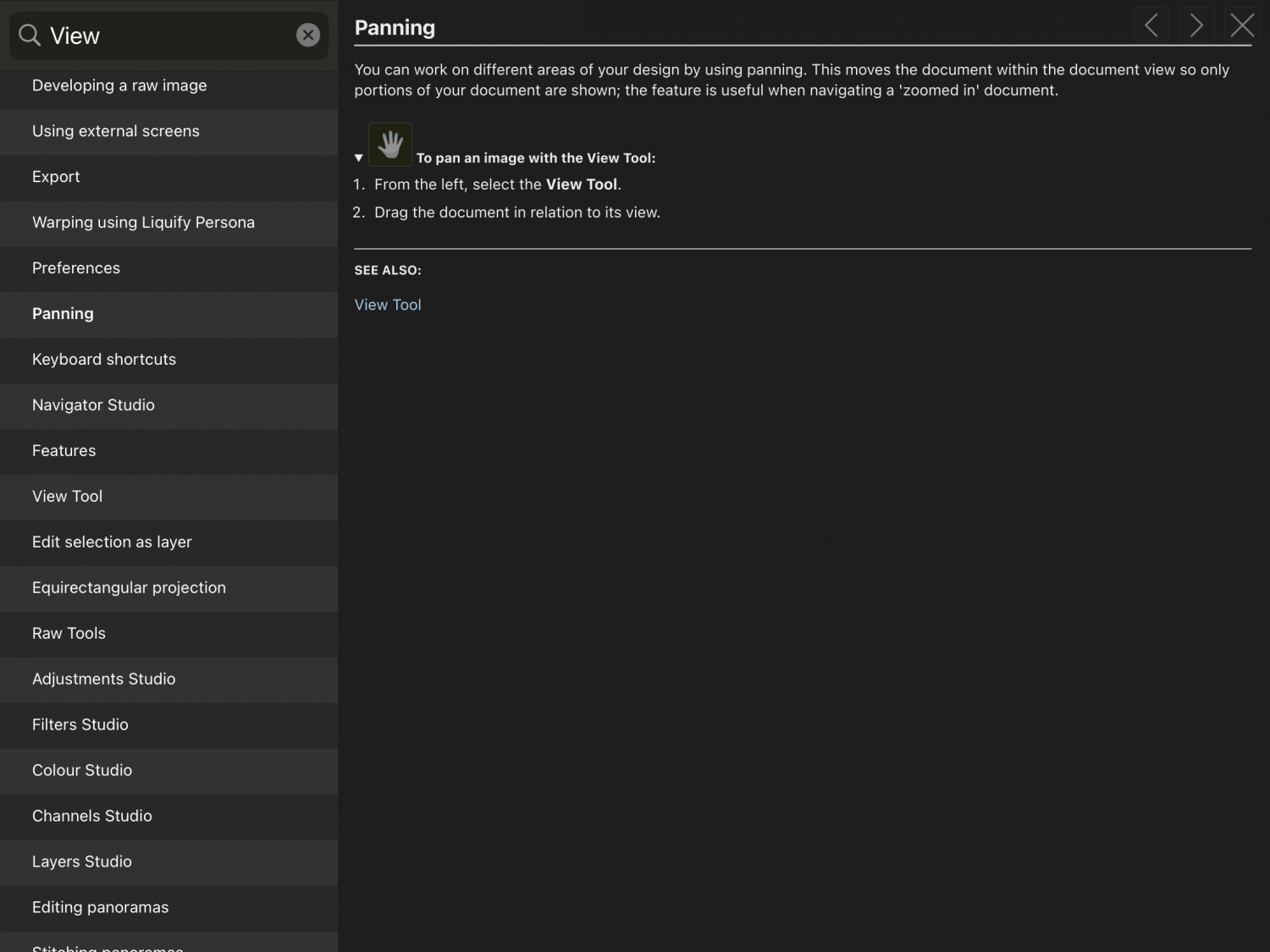Image resolution: width=1270 pixels, height=952 pixels.
Task: Select Using external screens topic
Action: pos(116,131)
